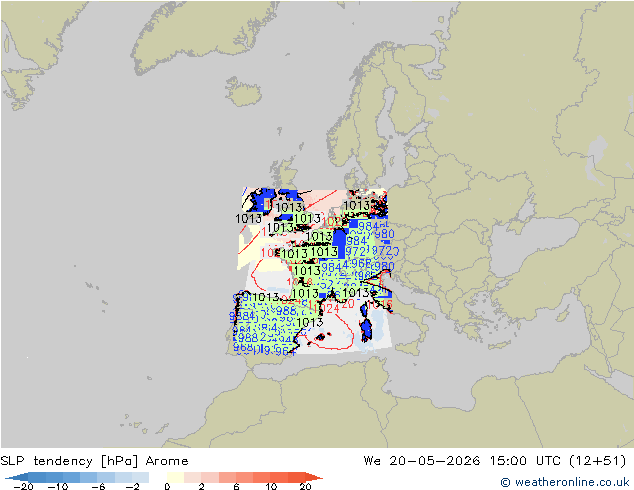Screen dimensions: 634x490
Task: Click the red '1024' pressure label
Action: pos(325,308)
